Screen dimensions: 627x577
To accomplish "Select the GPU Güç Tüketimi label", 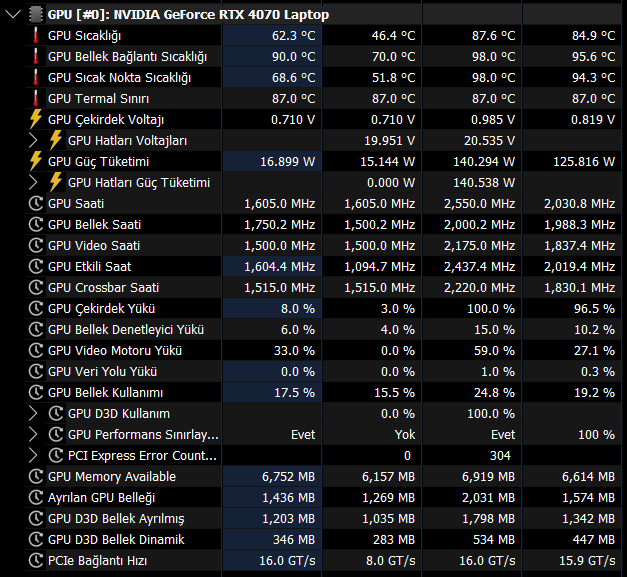I will point(98,162).
